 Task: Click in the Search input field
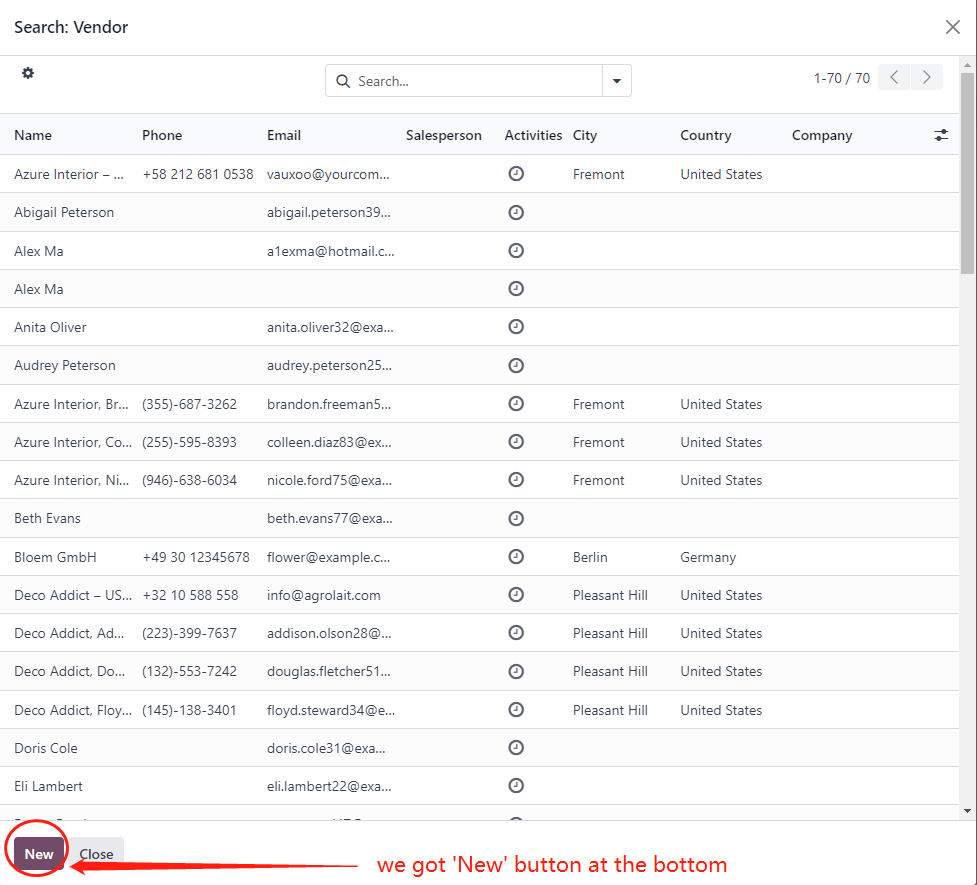pos(475,81)
